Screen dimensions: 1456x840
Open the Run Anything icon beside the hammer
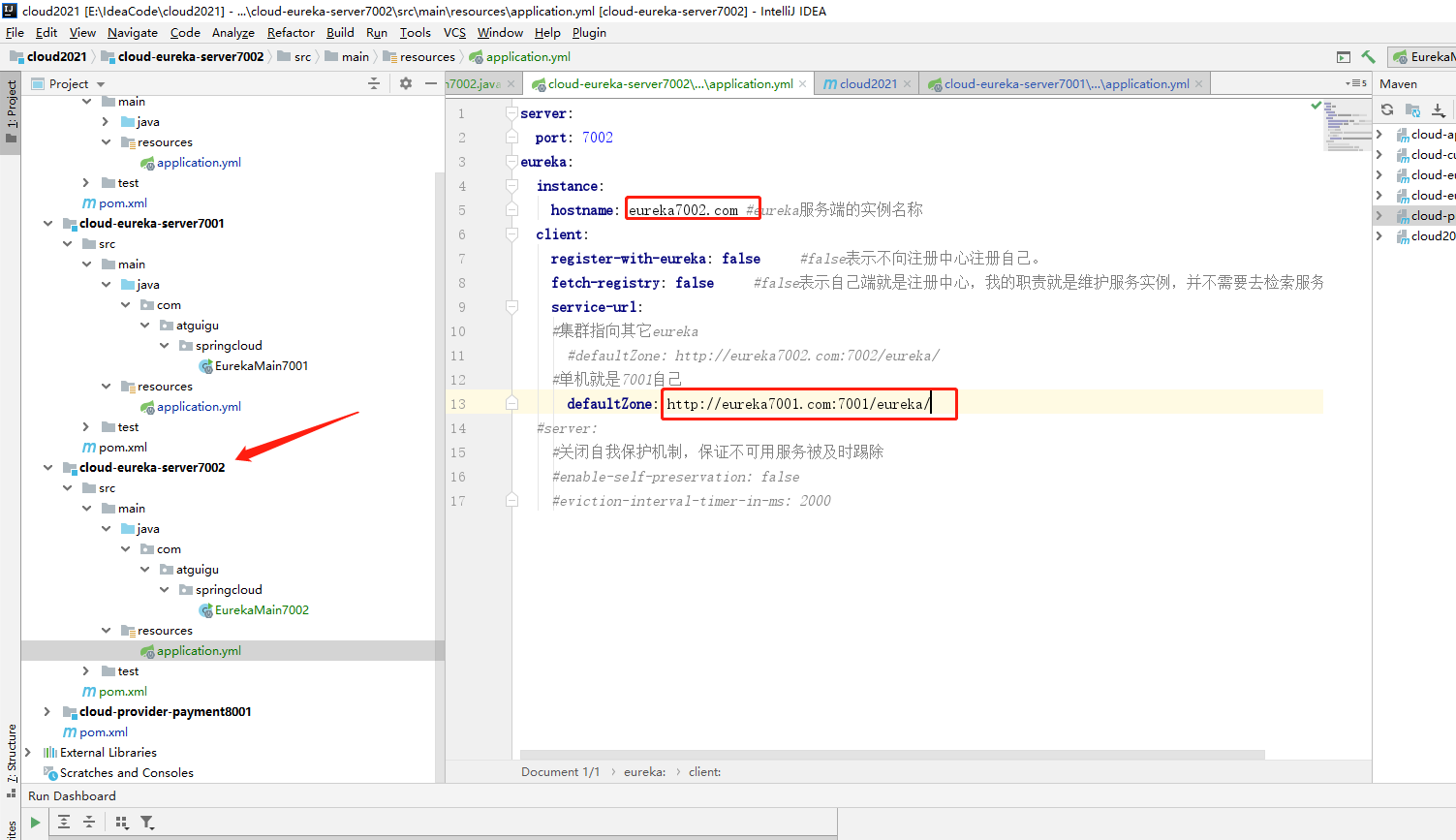point(1343,57)
